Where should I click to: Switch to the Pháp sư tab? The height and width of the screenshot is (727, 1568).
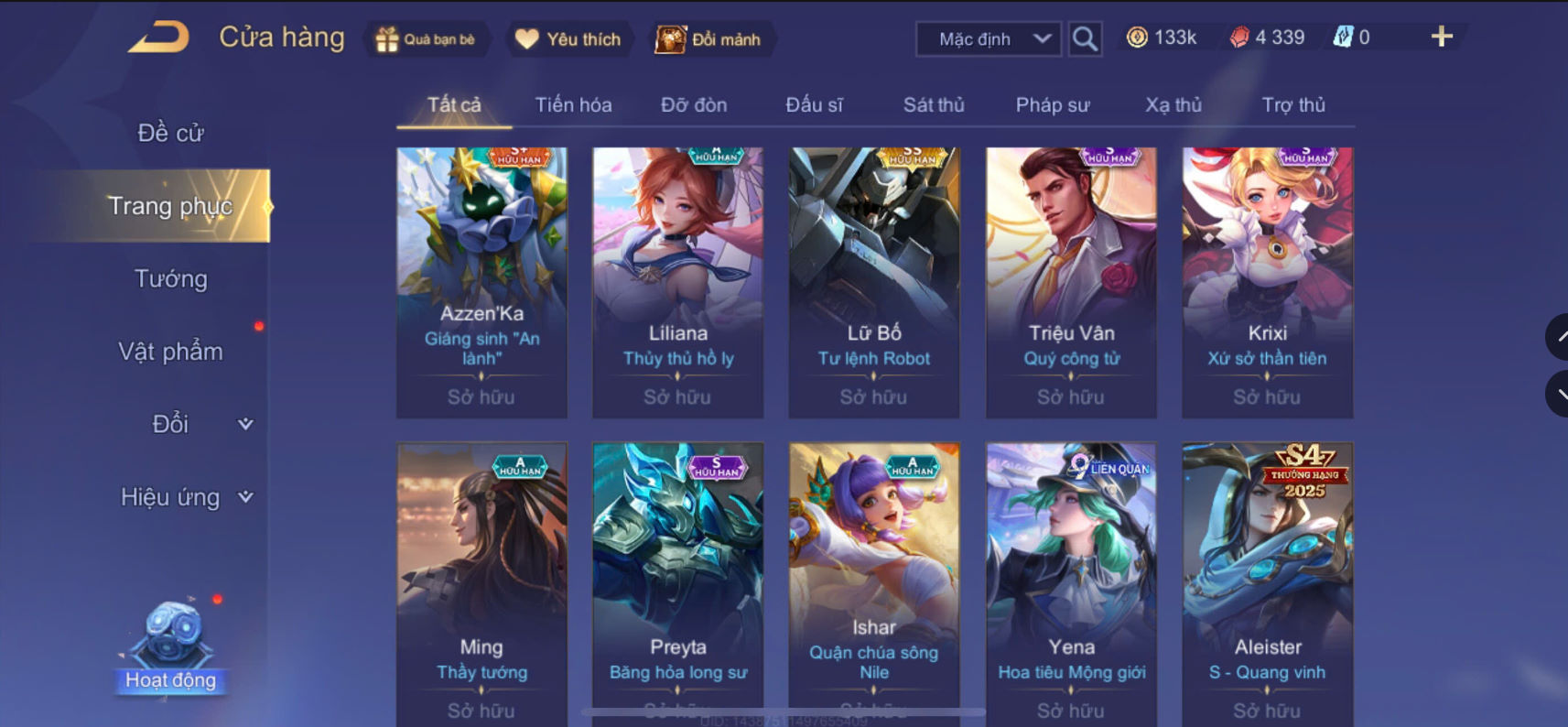[x=1053, y=105]
